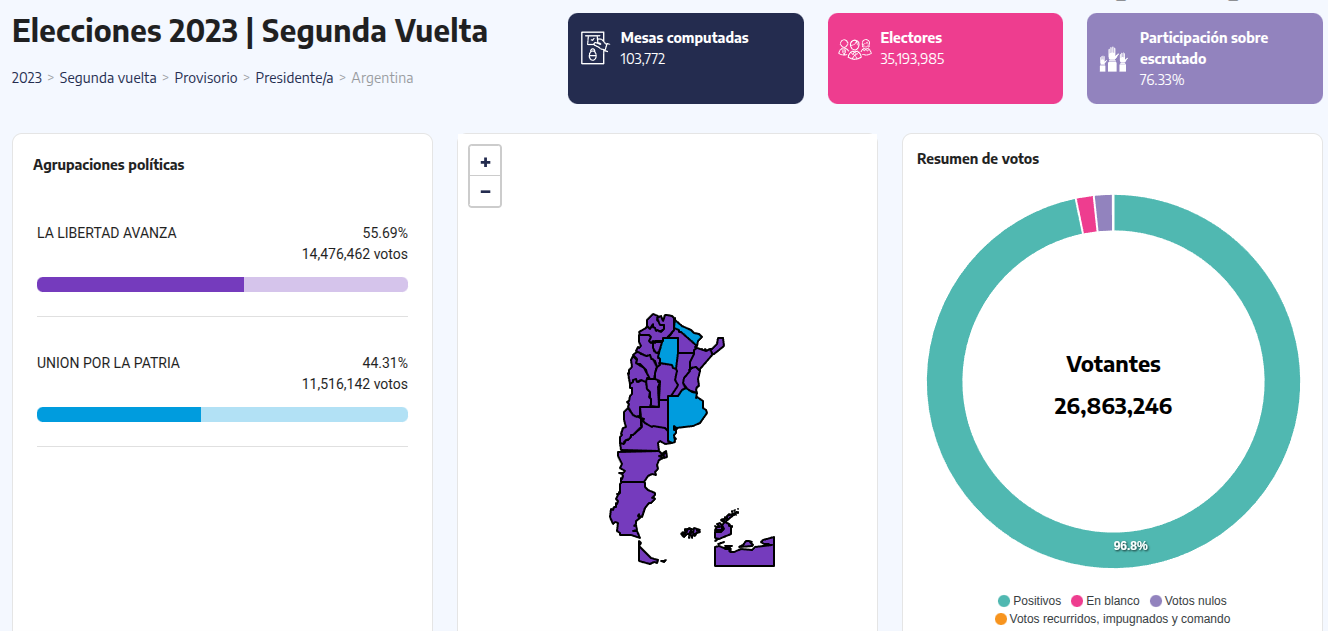Toggle the Positivos legend entry
This screenshot has width=1328, height=631.
tap(1029, 601)
